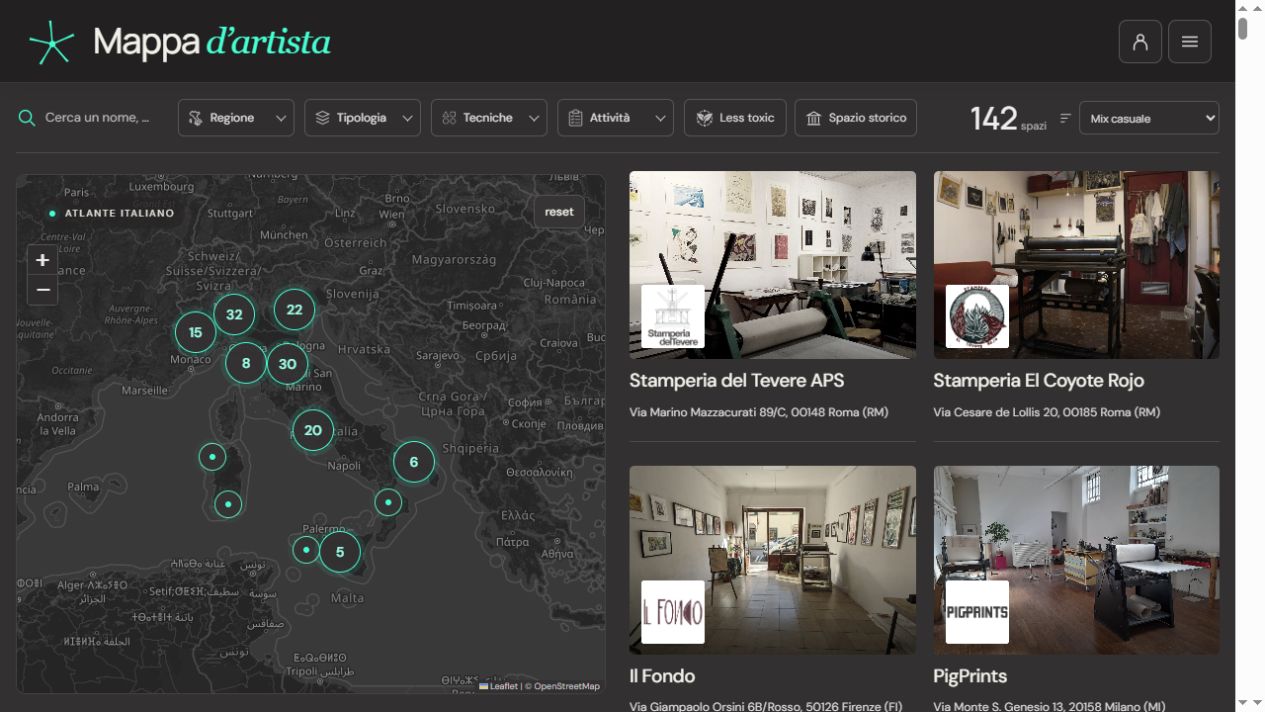Click the search magnifier icon

click(x=27, y=118)
